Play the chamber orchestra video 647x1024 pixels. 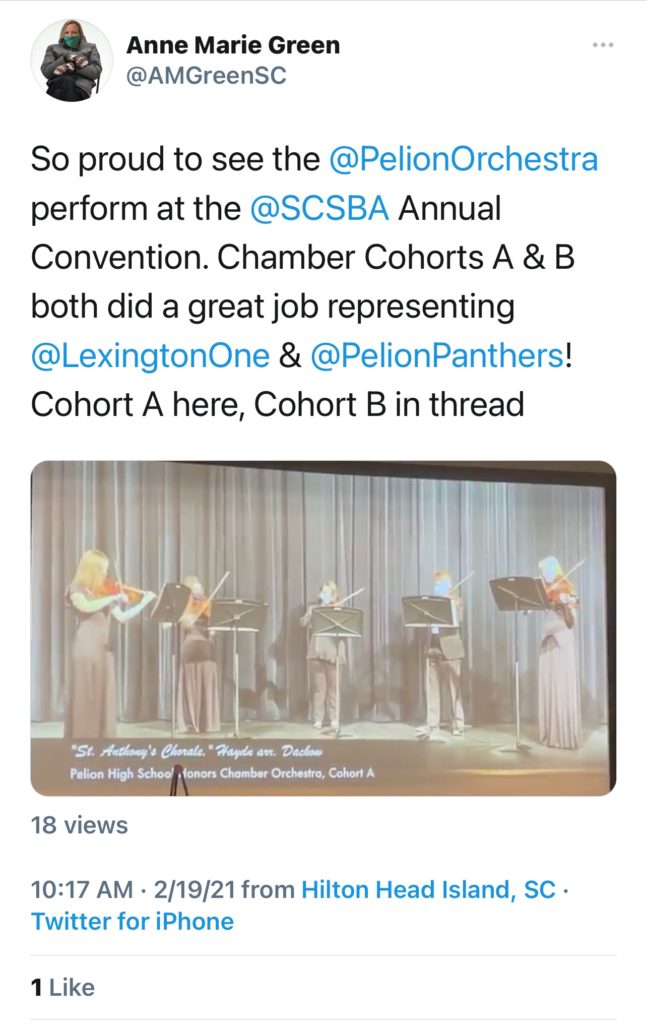[x=323, y=628]
